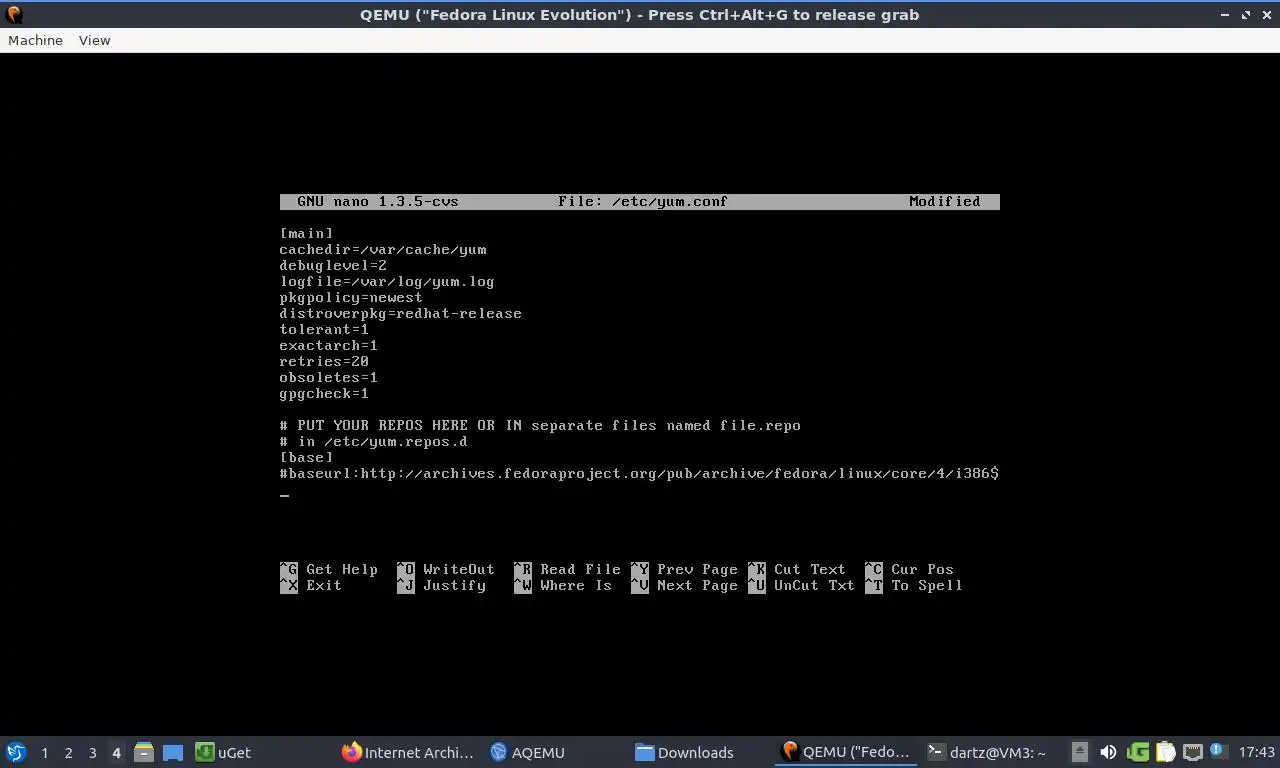Switch to virtual desktop 3
The height and width of the screenshot is (768, 1280).
click(92, 752)
